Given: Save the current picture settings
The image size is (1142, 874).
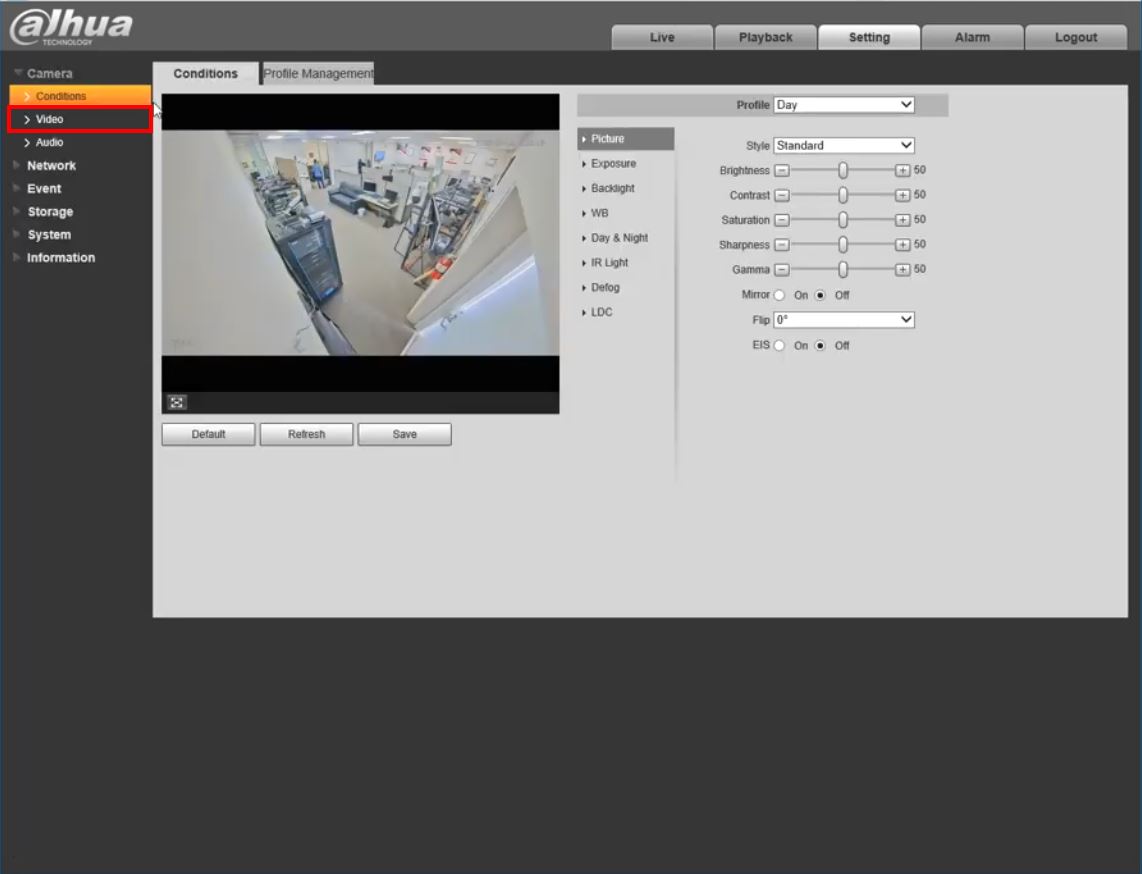Looking at the screenshot, I should tap(404, 433).
